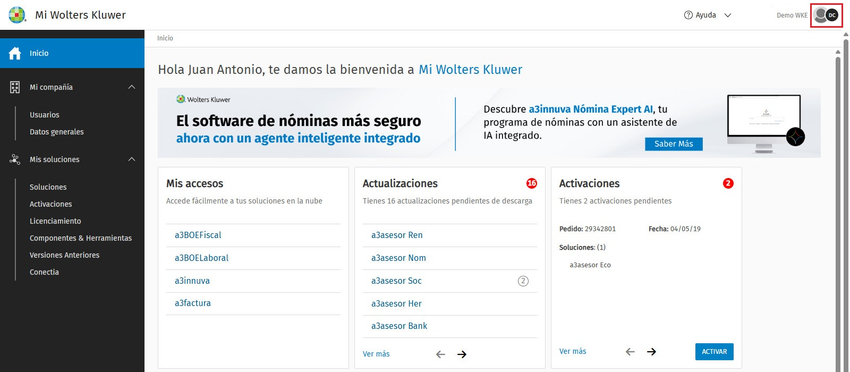Screen dimensions: 850x372
Task: Open Activaciones in the sidebar
Action: 51,204
